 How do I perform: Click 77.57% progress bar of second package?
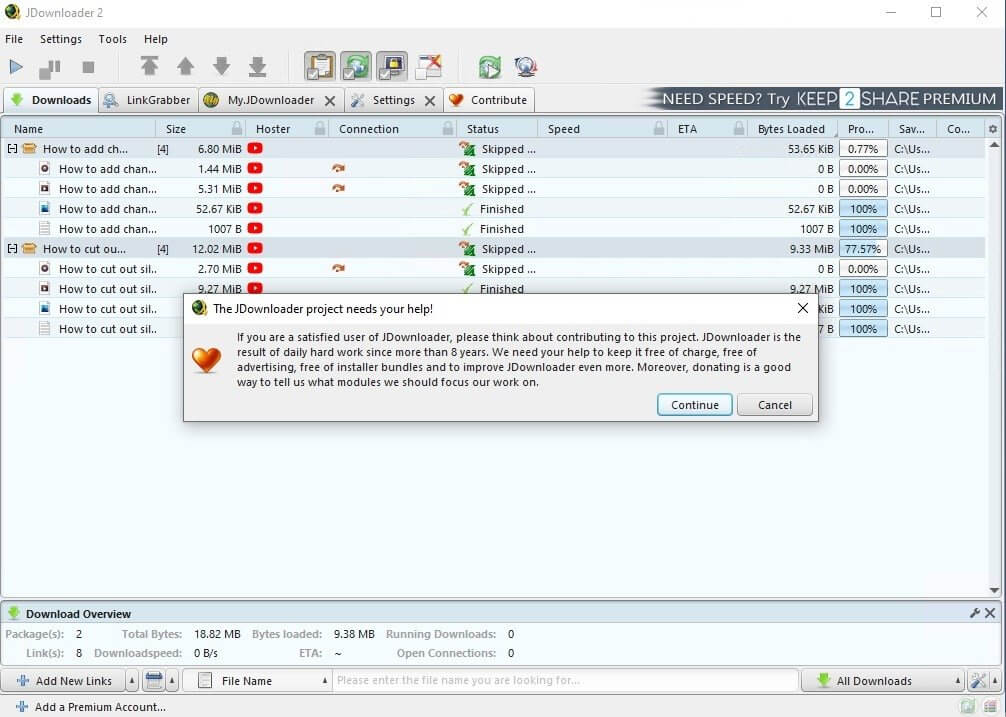tap(864, 249)
